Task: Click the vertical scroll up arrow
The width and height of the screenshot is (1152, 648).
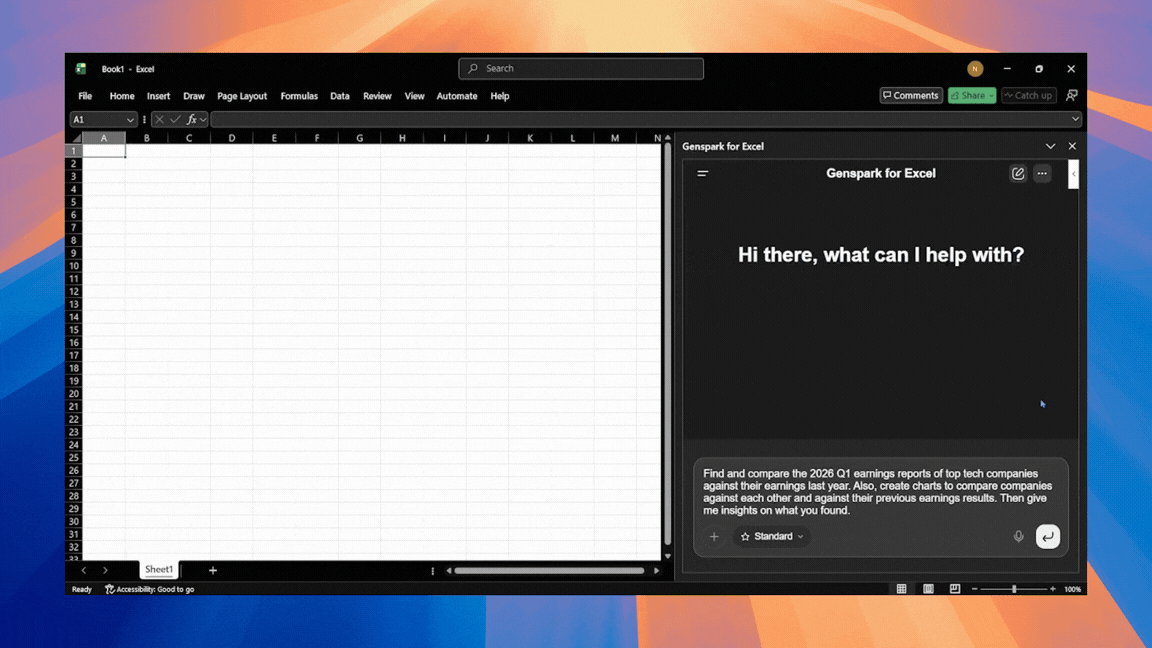Action: tap(667, 137)
